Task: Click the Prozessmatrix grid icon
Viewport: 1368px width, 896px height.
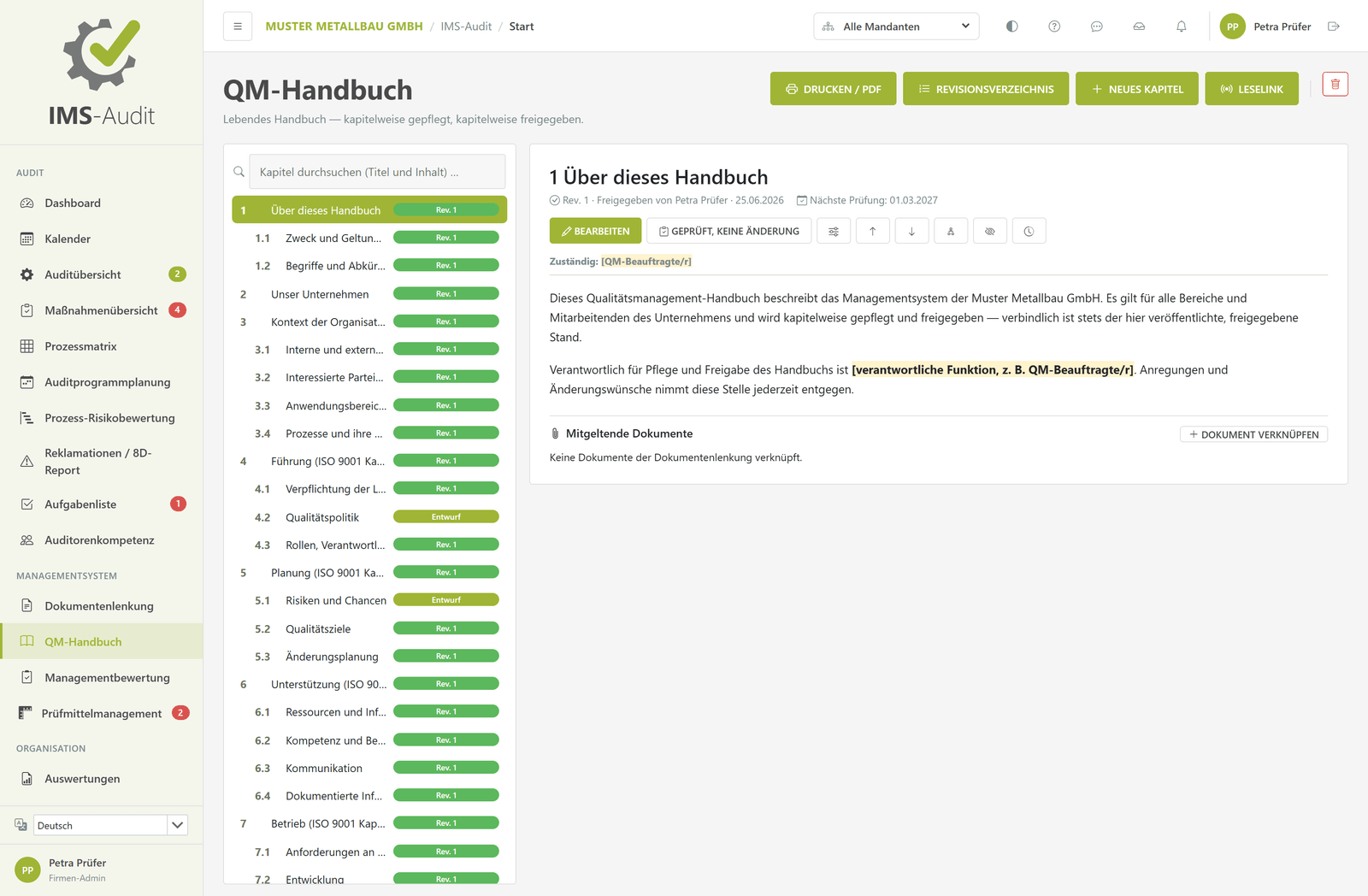Action: (27, 346)
